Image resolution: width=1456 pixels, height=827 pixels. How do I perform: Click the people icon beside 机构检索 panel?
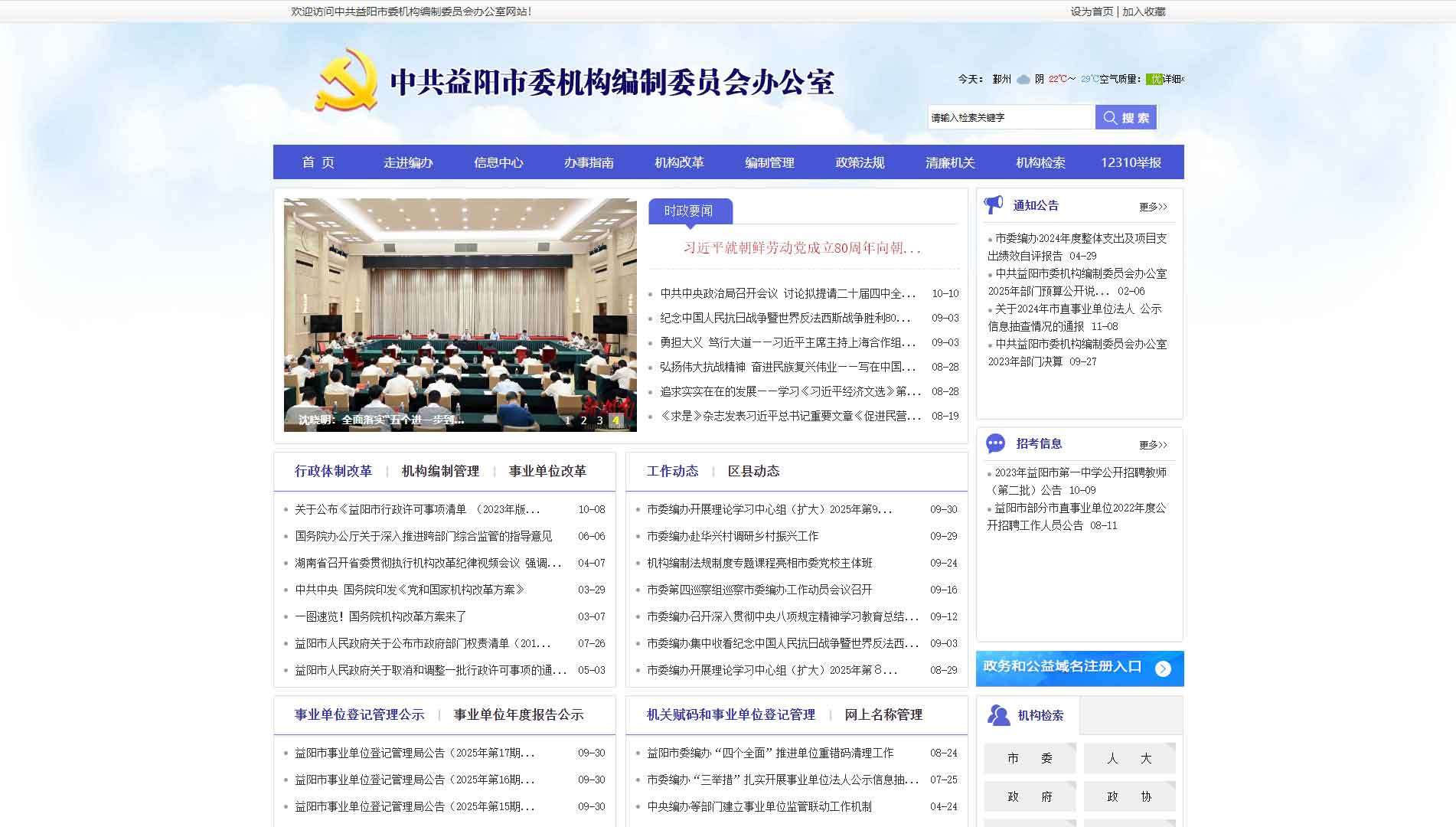(x=998, y=715)
